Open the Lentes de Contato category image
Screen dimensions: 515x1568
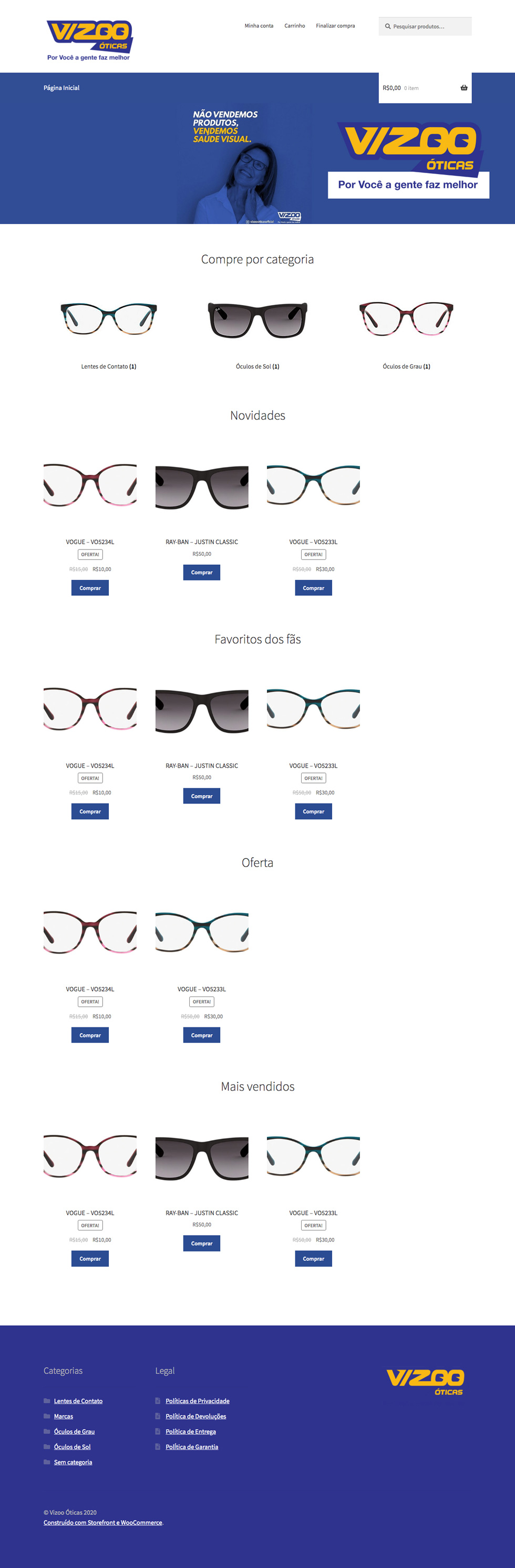pyautogui.click(x=109, y=319)
